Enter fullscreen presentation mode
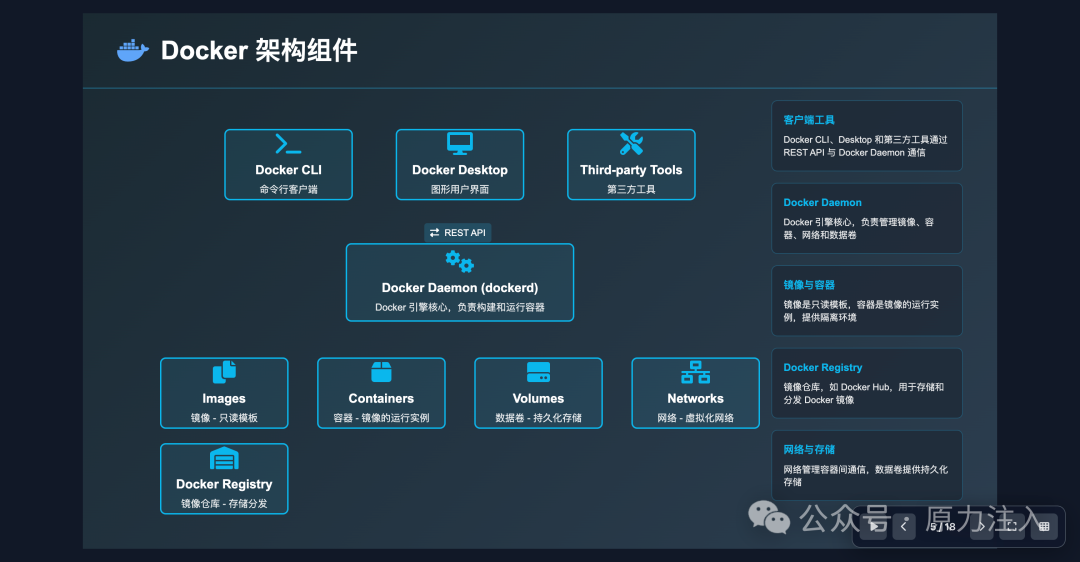Viewport: 1080px width, 562px height. tap(1012, 527)
